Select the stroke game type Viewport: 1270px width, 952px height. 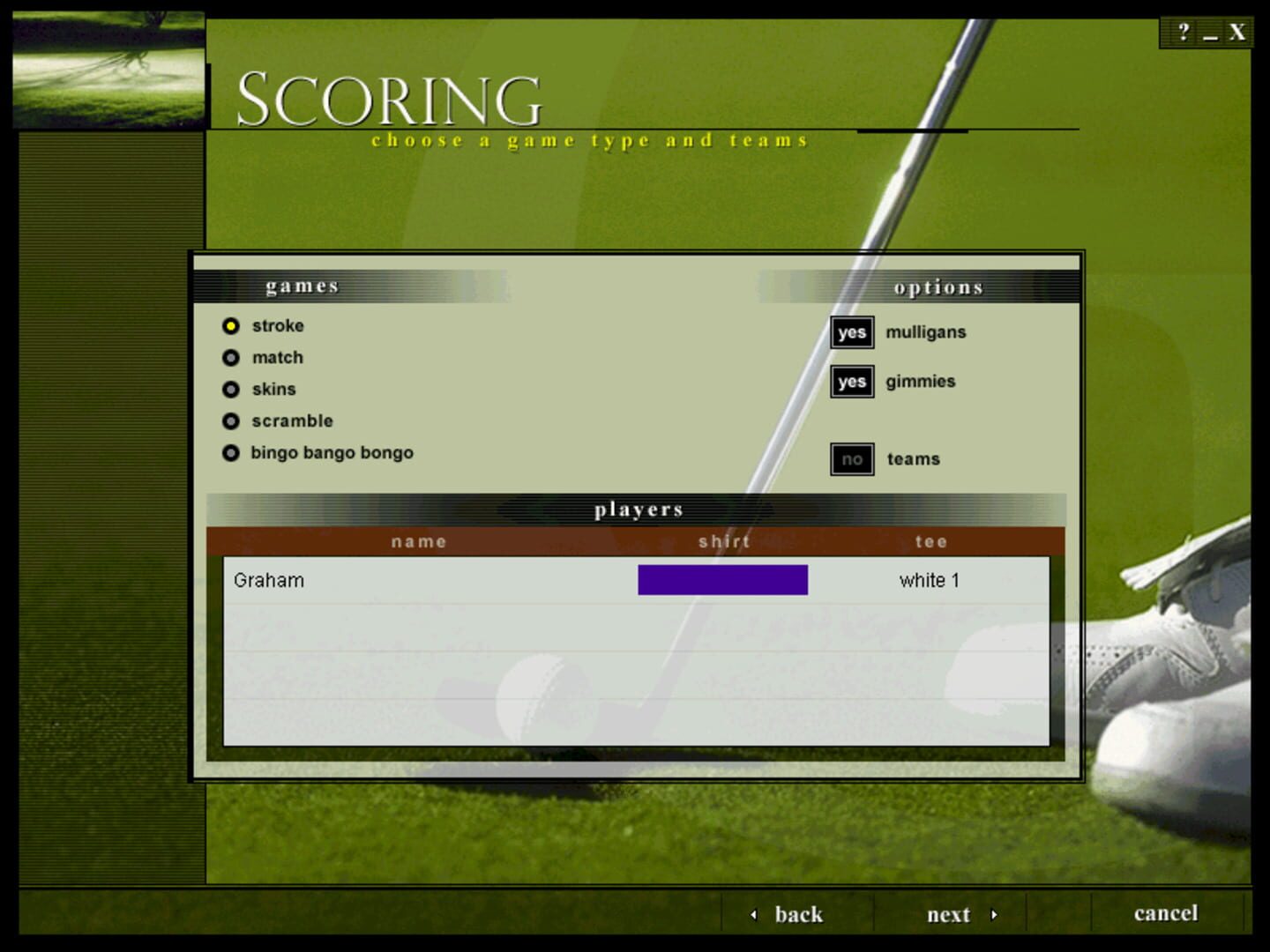231,325
